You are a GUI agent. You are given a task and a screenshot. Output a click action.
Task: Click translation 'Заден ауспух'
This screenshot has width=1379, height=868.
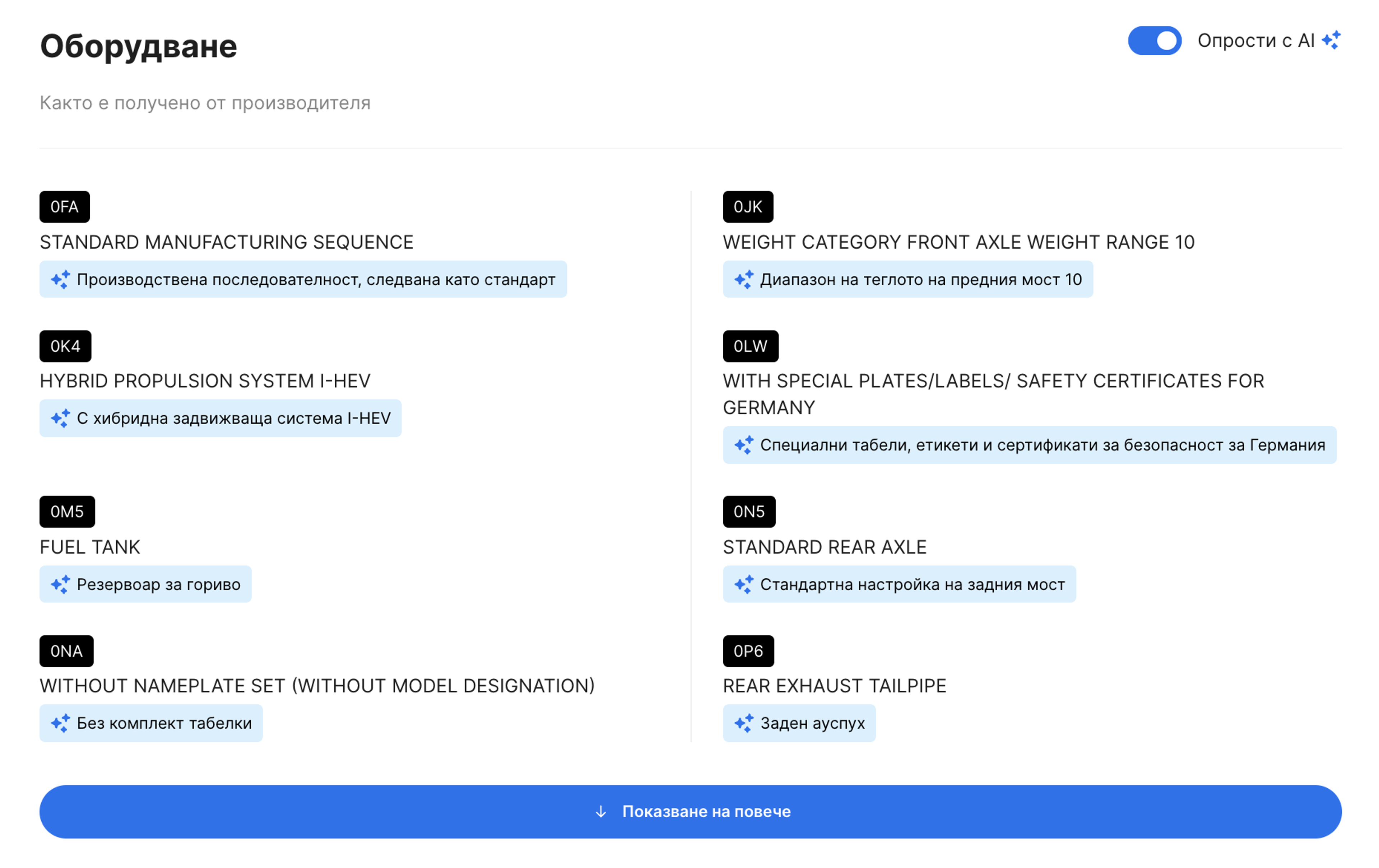tap(813, 723)
